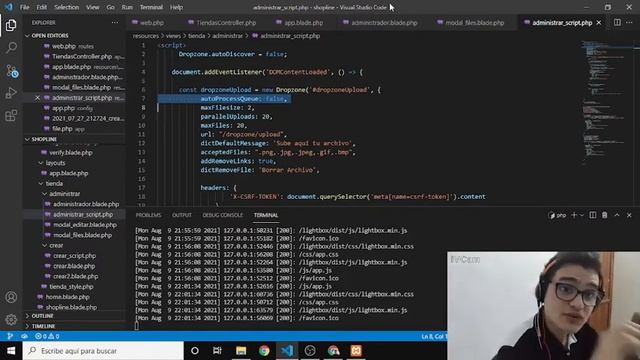
Task: Open the Edit menu
Action: pyautogui.click(x=42, y=7)
